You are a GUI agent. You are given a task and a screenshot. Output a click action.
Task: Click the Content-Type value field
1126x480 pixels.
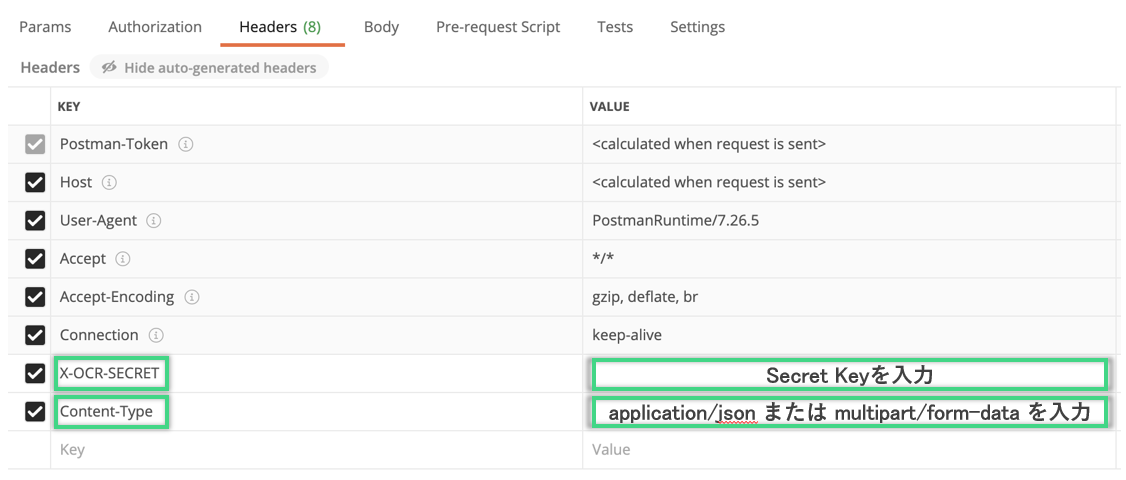click(849, 412)
